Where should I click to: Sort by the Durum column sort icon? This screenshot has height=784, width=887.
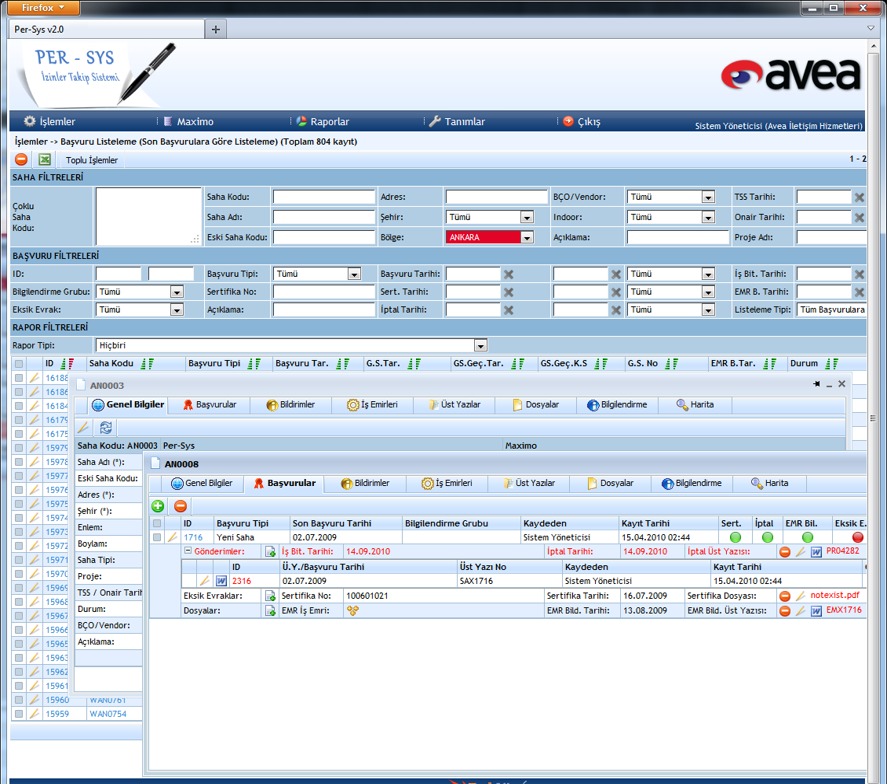[x=832, y=364]
